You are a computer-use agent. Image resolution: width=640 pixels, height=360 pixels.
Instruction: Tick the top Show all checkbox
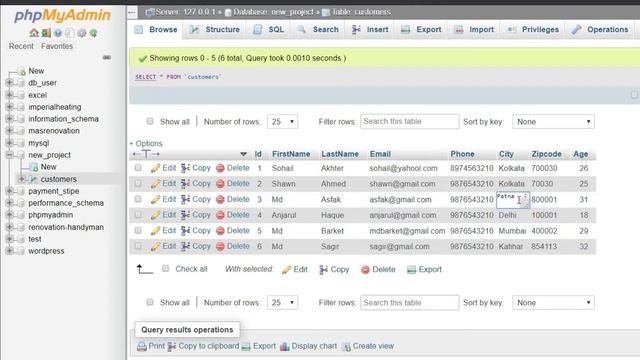point(150,121)
